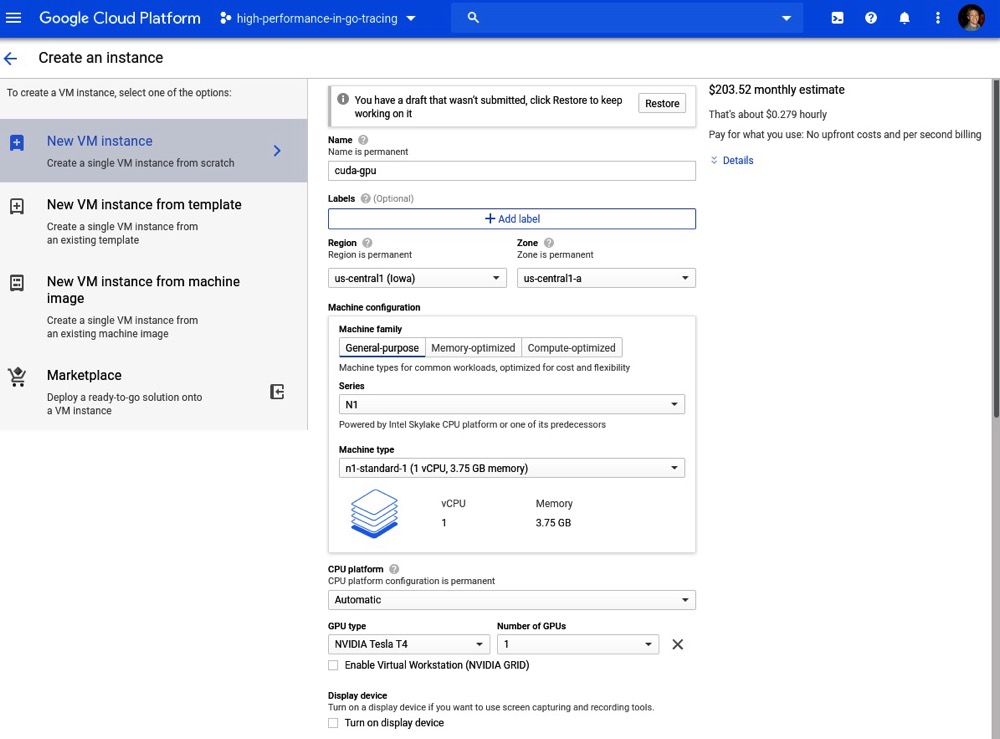Click the help icon beside Zone
Image resolution: width=1000 pixels, height=739 pixels.
[548, 243]
